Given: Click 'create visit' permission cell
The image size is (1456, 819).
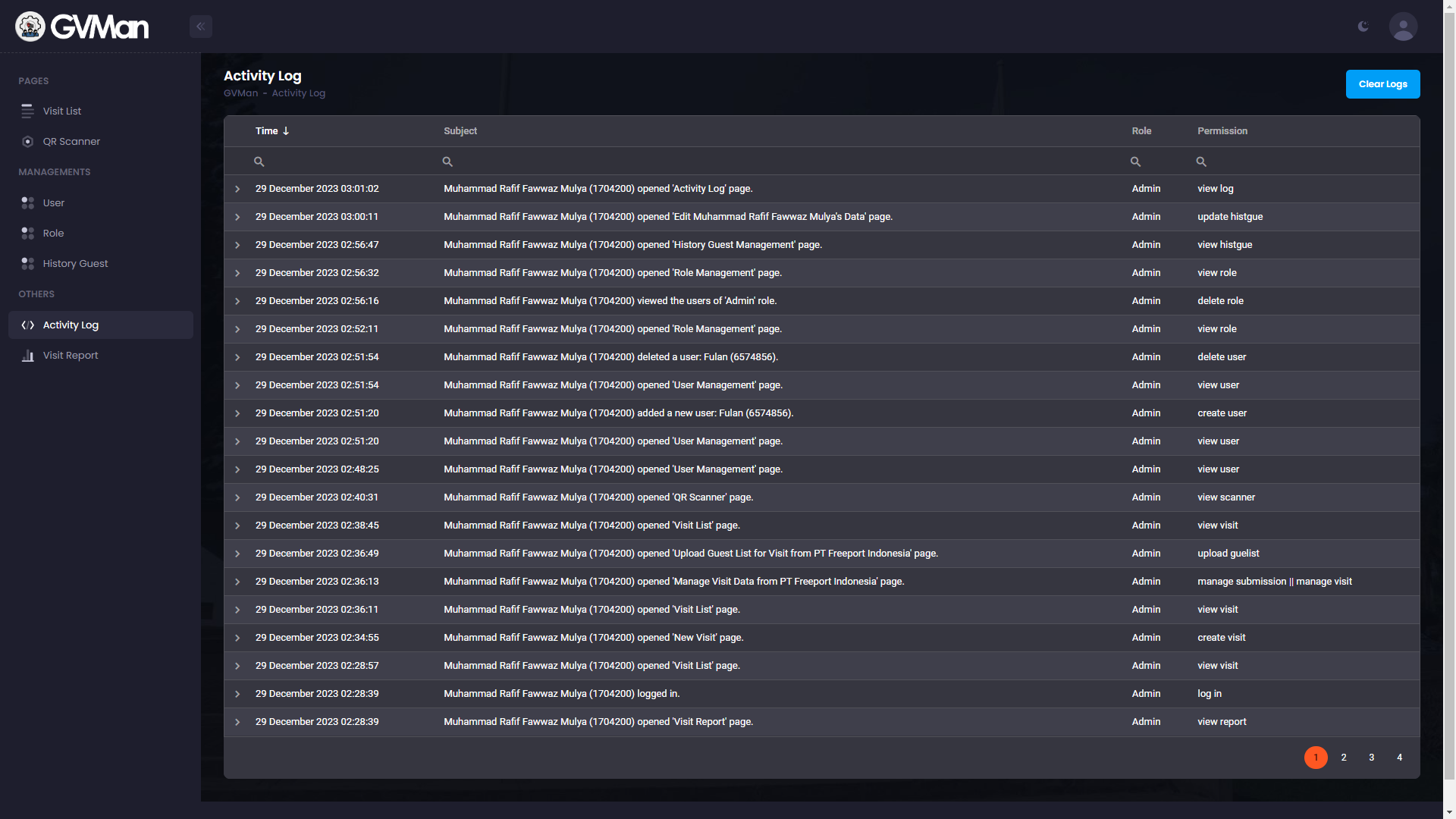Looking at the screenshot, I should pyautogui.click(x=1221, y=638).
